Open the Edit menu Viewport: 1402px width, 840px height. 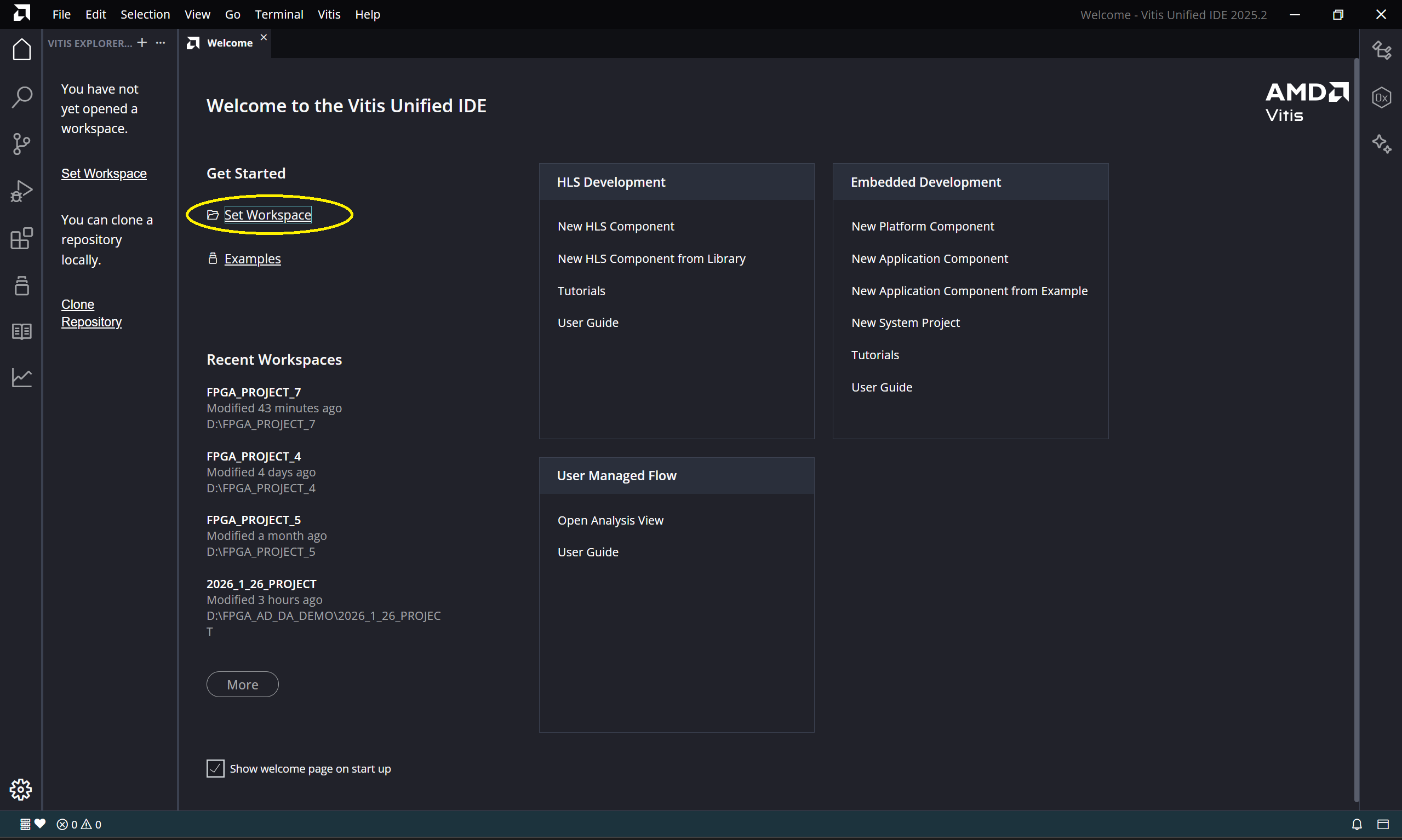point(96,14)
